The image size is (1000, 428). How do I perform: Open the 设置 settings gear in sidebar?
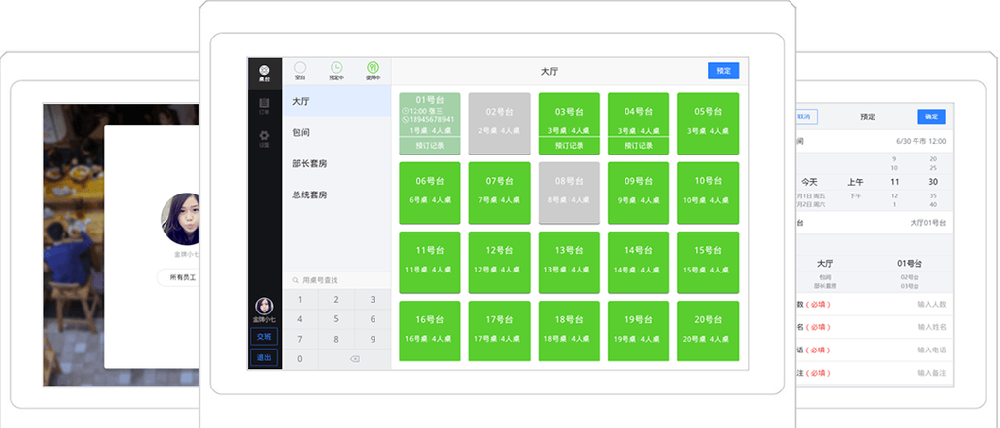(264, 138)
